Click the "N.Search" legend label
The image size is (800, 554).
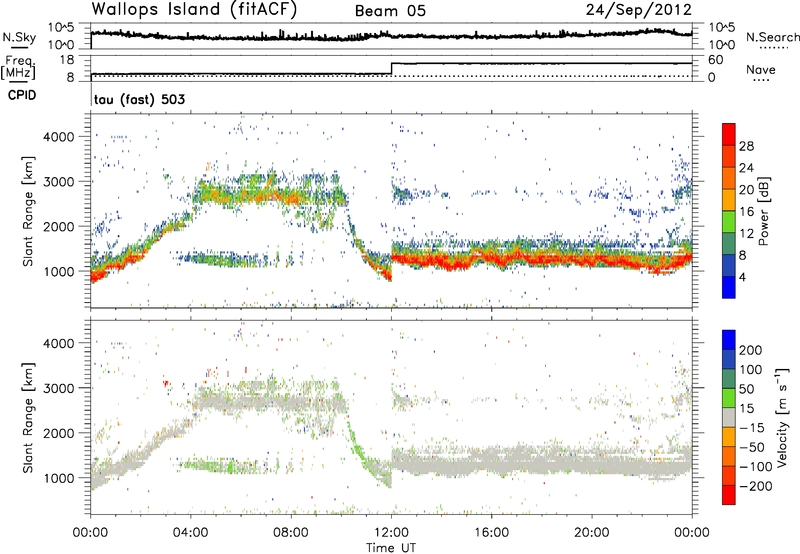click(772, 37)
